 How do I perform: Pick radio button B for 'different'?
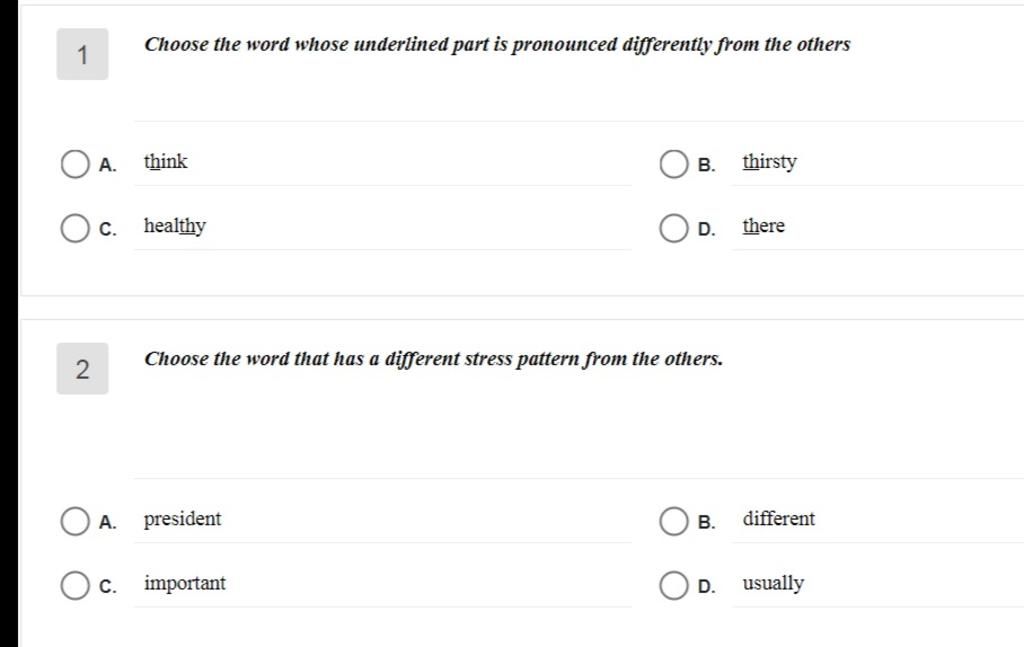coord(673,521)
